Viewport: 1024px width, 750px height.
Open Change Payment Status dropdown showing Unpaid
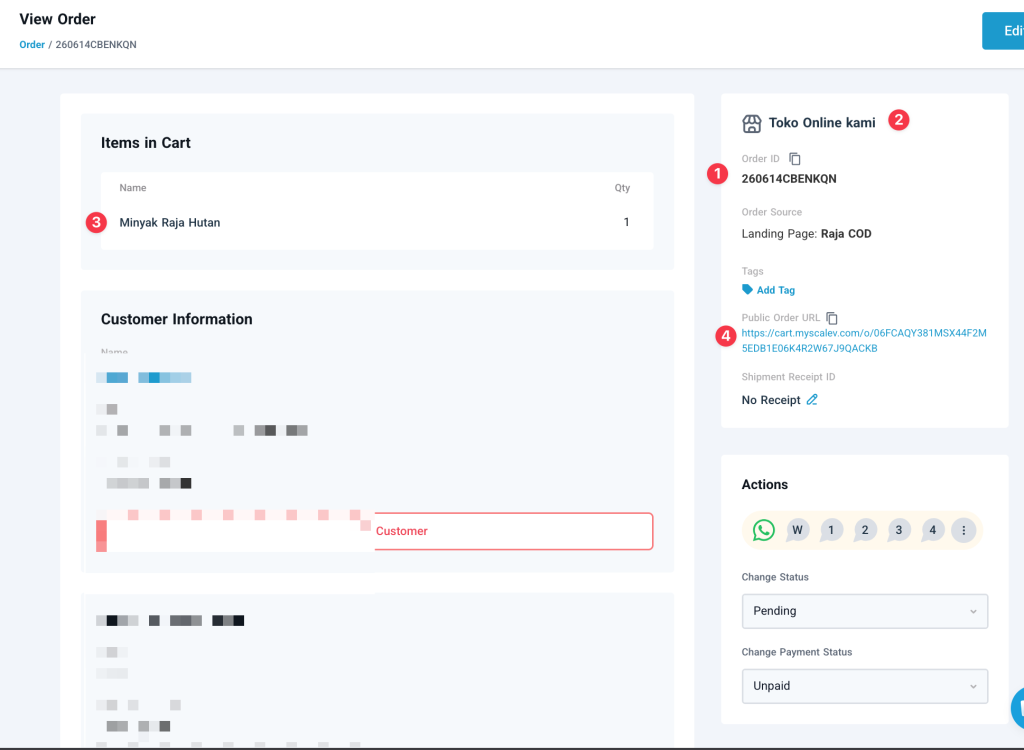[x=865, y=686]
